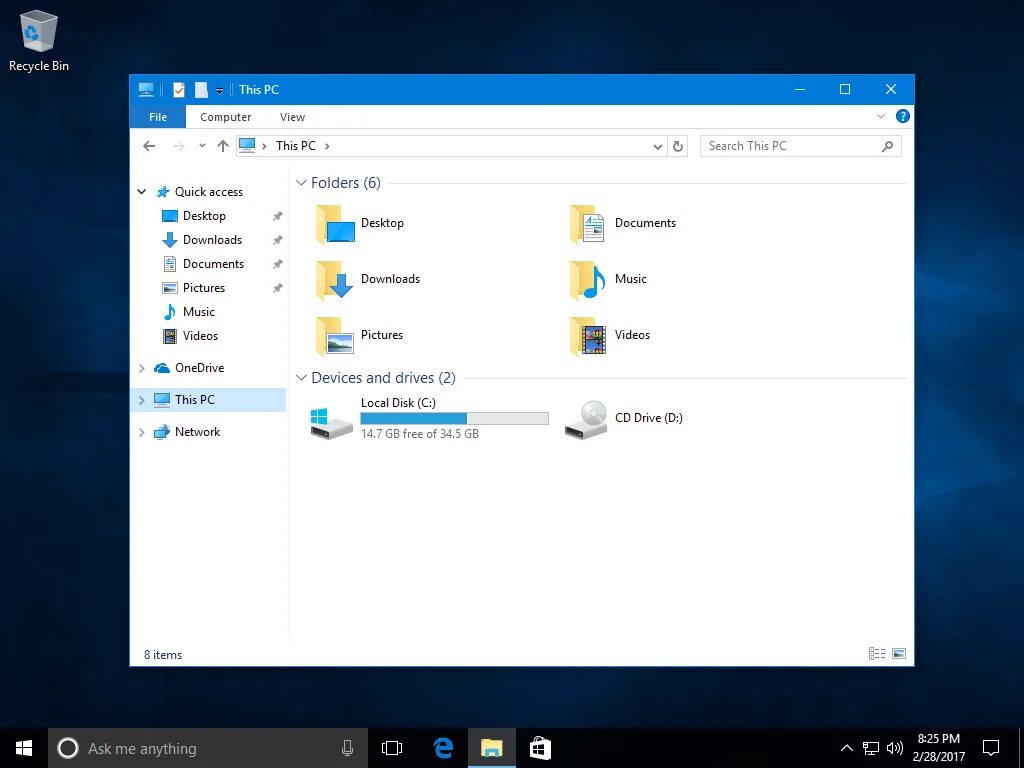Click the Properties quick access toolbar icon
The width and height of the screenshot is (1024, 768).
click(179, 89)
